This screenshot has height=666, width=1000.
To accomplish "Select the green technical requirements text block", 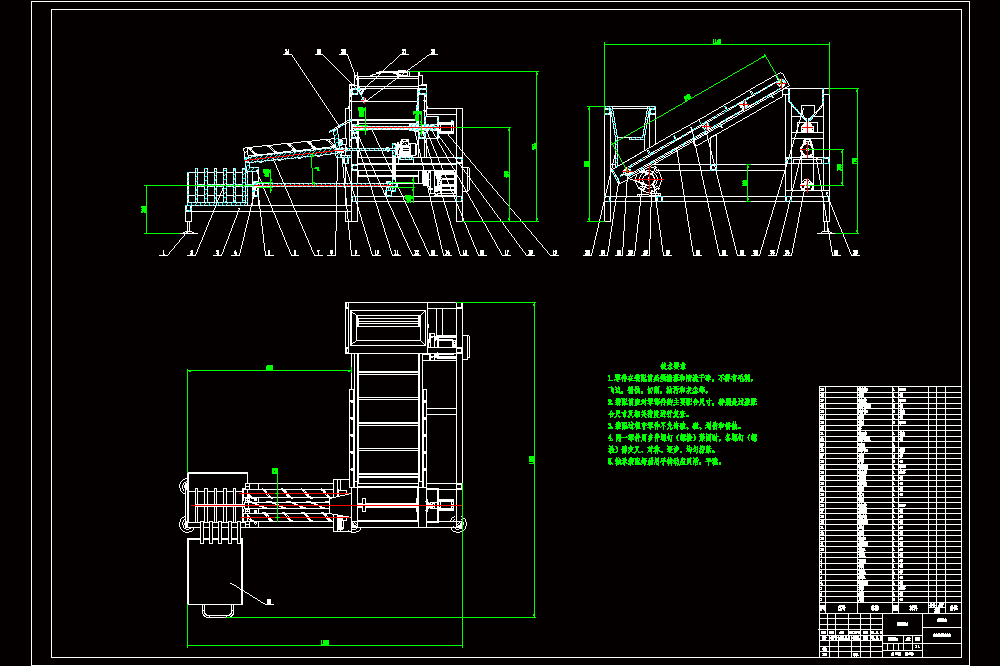I will [x=682, y=414].
